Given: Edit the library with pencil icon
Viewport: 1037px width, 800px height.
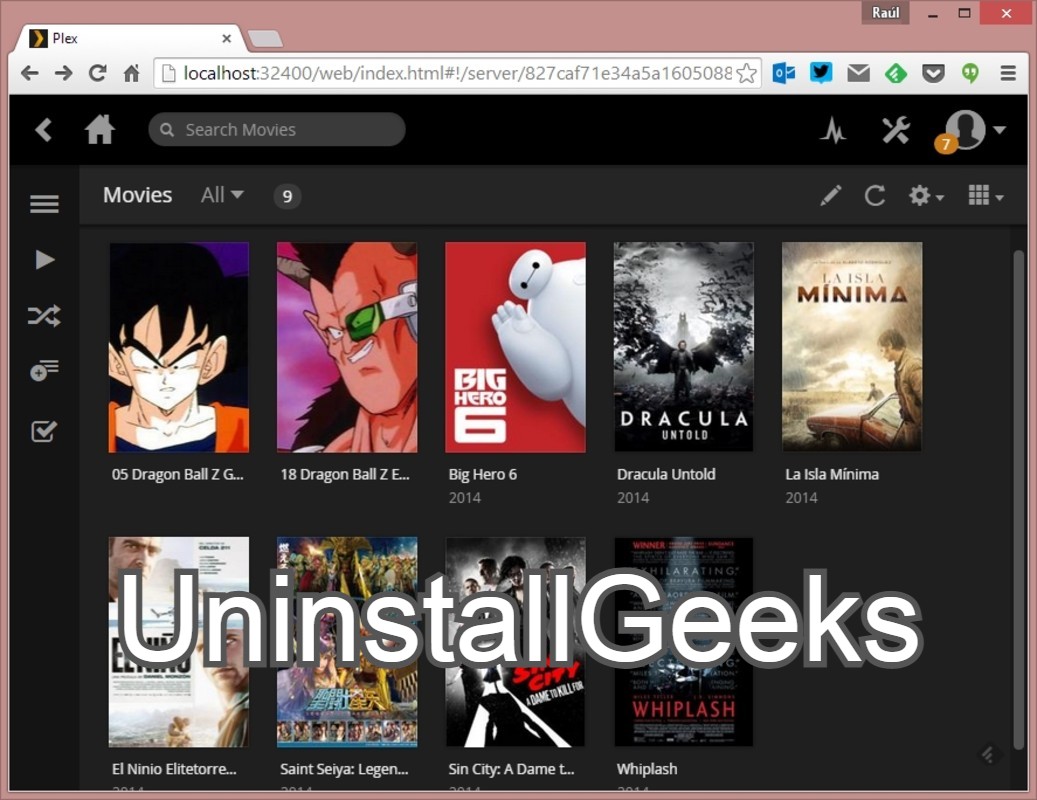Looking at the screenshot, I should pos(831,196).
